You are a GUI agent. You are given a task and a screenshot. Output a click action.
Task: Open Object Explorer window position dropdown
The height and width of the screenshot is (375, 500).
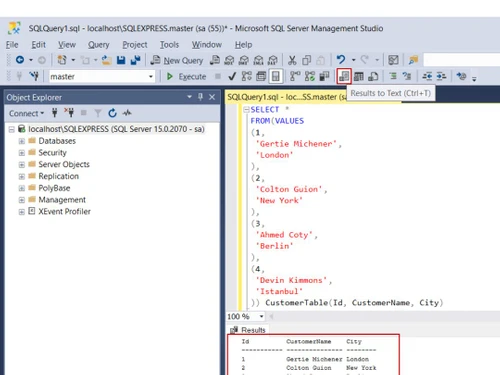tap(189, 97)
